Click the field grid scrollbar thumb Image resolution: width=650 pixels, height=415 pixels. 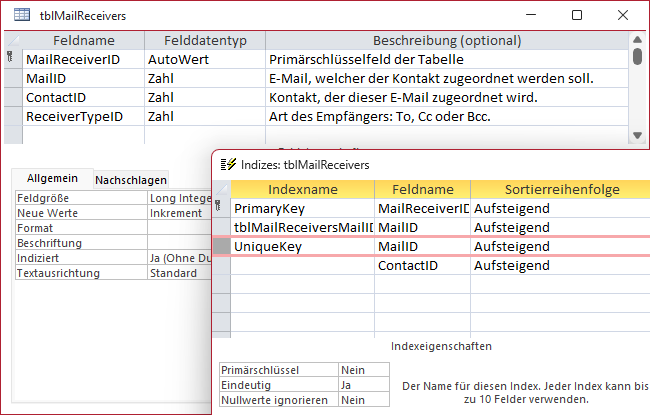point(638,56)
